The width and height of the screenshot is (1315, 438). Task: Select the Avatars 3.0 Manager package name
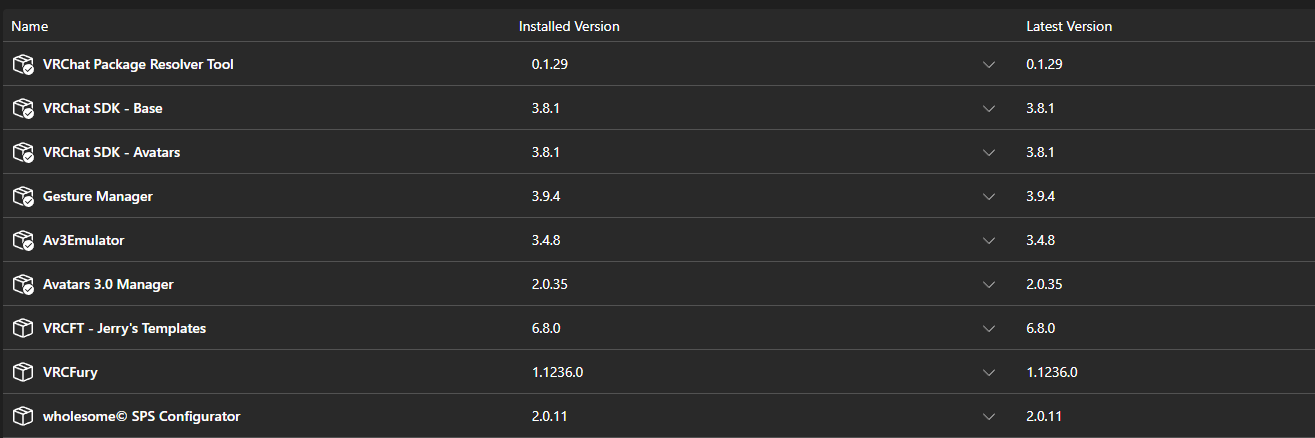(108, 284)
